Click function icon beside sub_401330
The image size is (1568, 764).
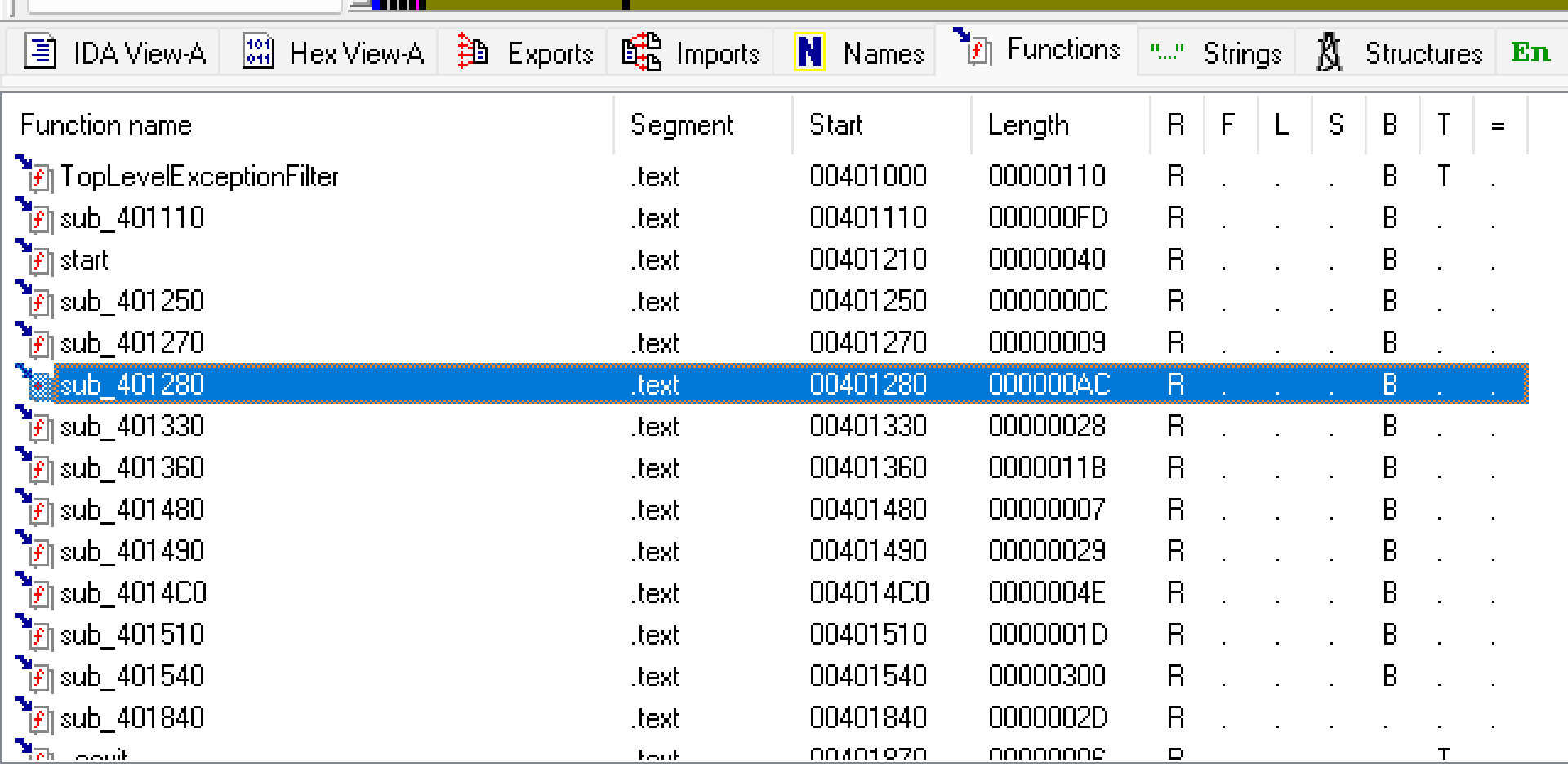click(x=34, y=424)
